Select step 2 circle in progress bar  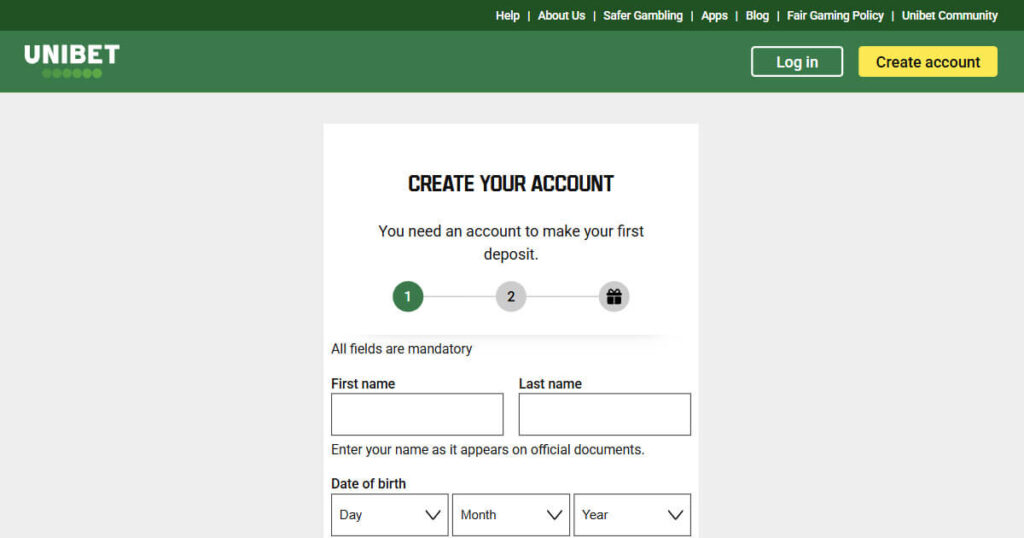(511, 296)
